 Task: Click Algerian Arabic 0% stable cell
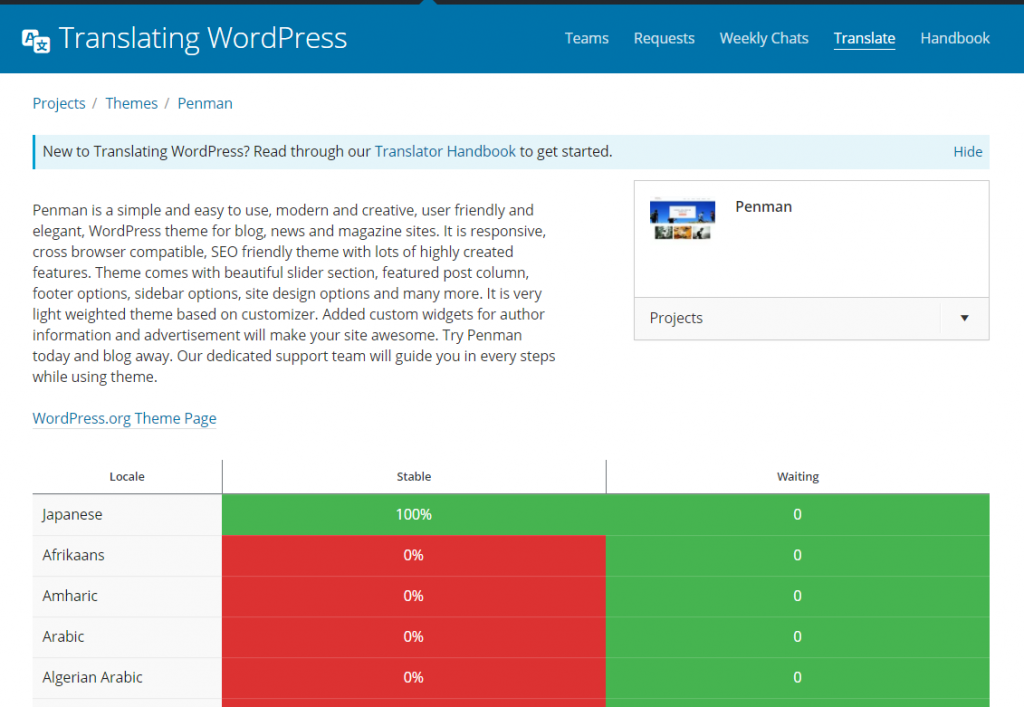tap(413, 678)
